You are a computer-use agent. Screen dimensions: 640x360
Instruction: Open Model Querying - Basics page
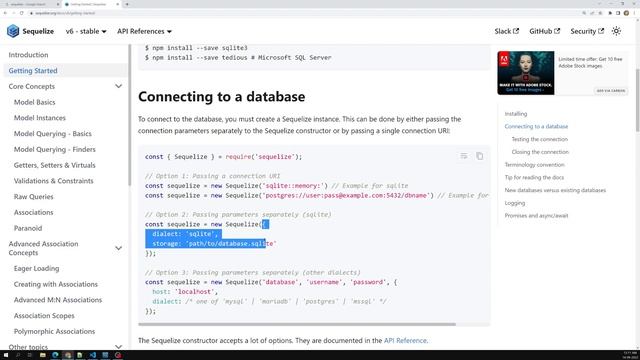click(53, 133)
